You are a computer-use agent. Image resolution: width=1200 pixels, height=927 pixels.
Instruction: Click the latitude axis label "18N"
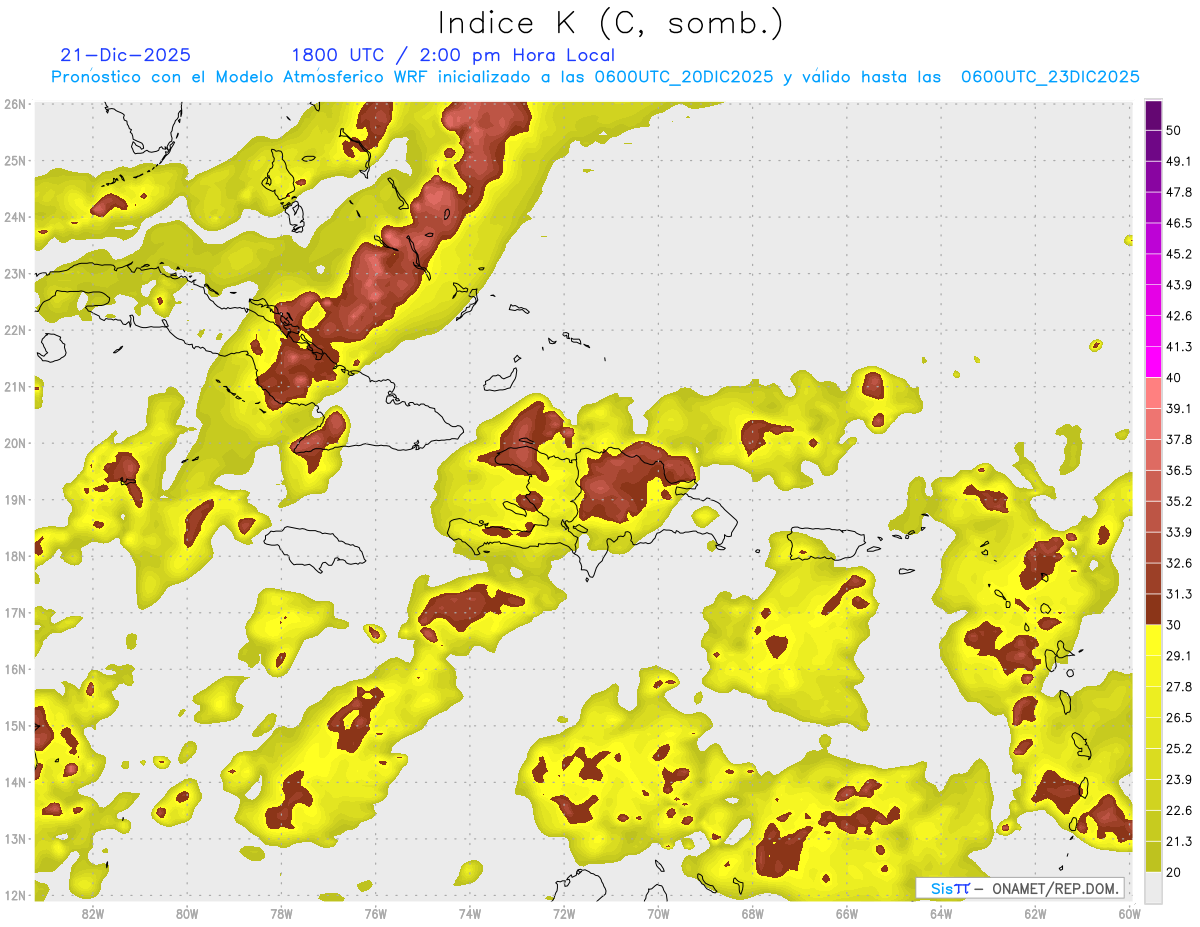point(15,556)
